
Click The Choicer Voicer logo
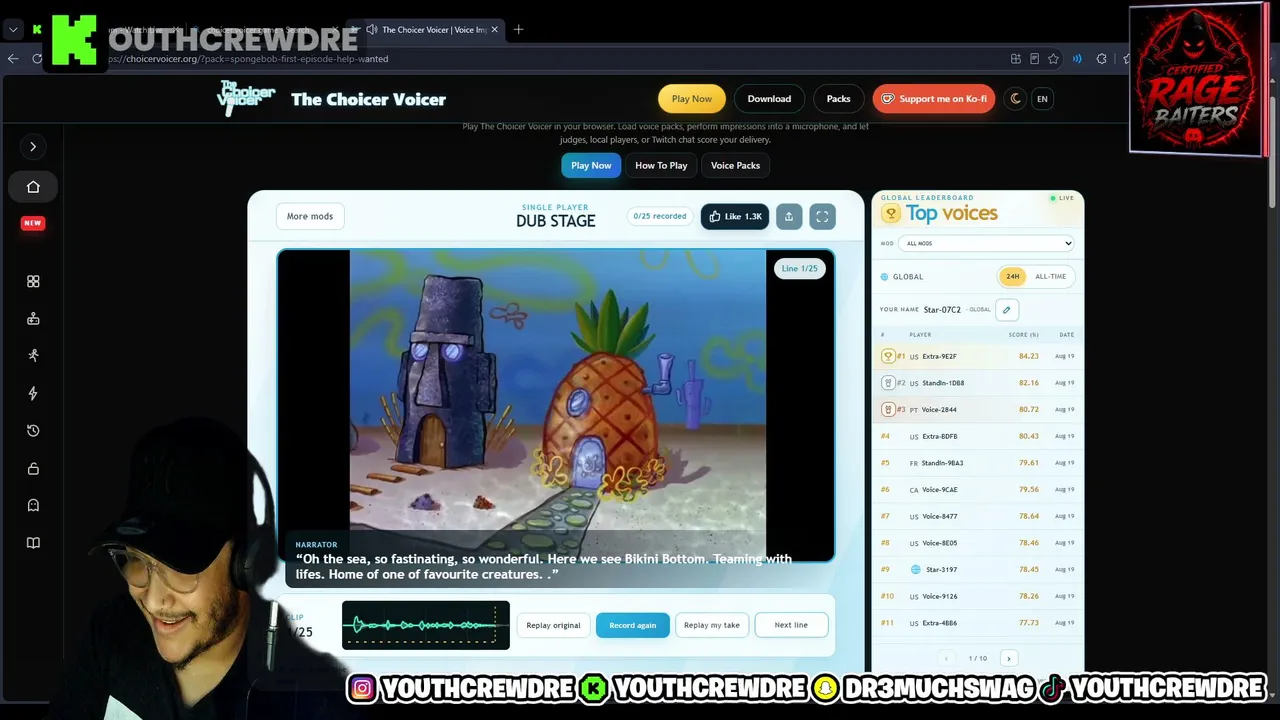247,98
